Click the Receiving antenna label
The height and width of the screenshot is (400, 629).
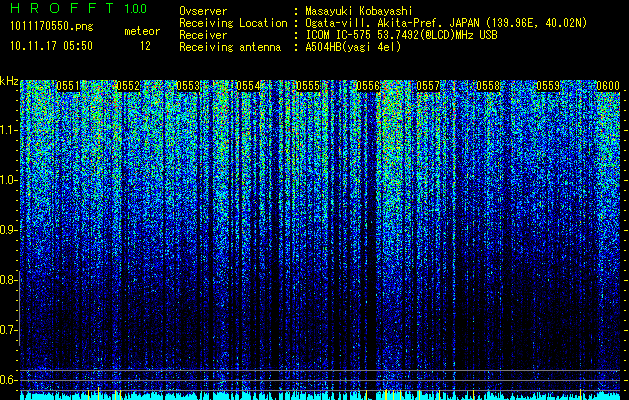pyautogui.click(x=230, y=47)
